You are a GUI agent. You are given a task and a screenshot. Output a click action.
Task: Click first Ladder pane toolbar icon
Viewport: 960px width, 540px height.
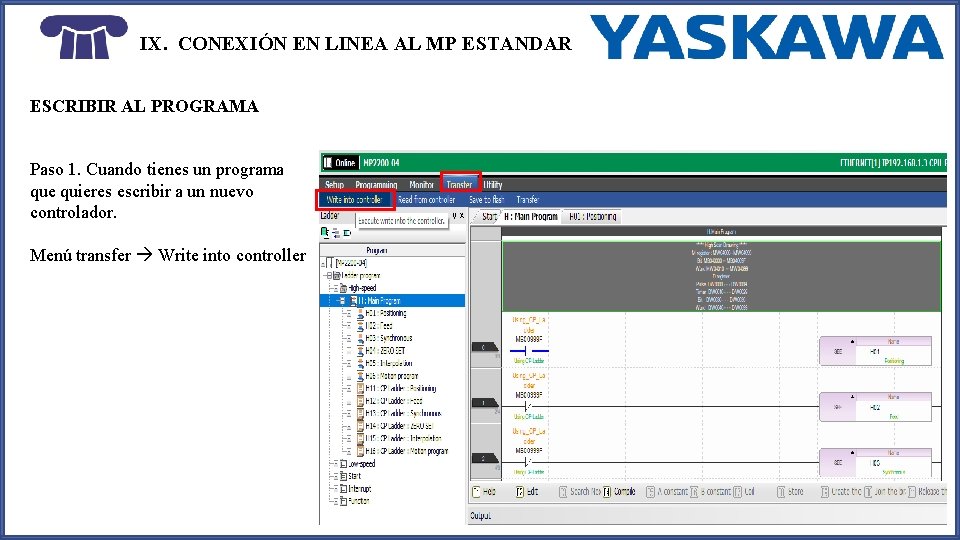[324, 233]
